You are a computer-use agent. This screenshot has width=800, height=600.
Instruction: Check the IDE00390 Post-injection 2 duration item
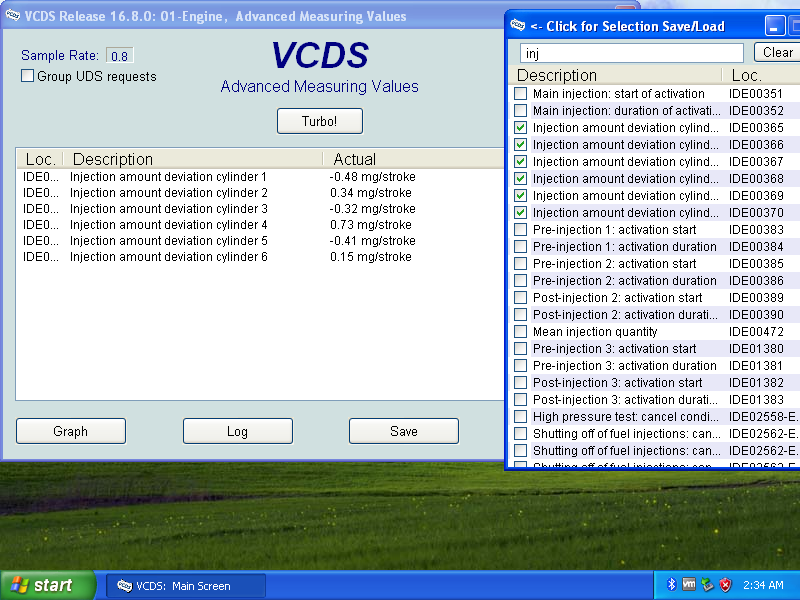point(520,314)
